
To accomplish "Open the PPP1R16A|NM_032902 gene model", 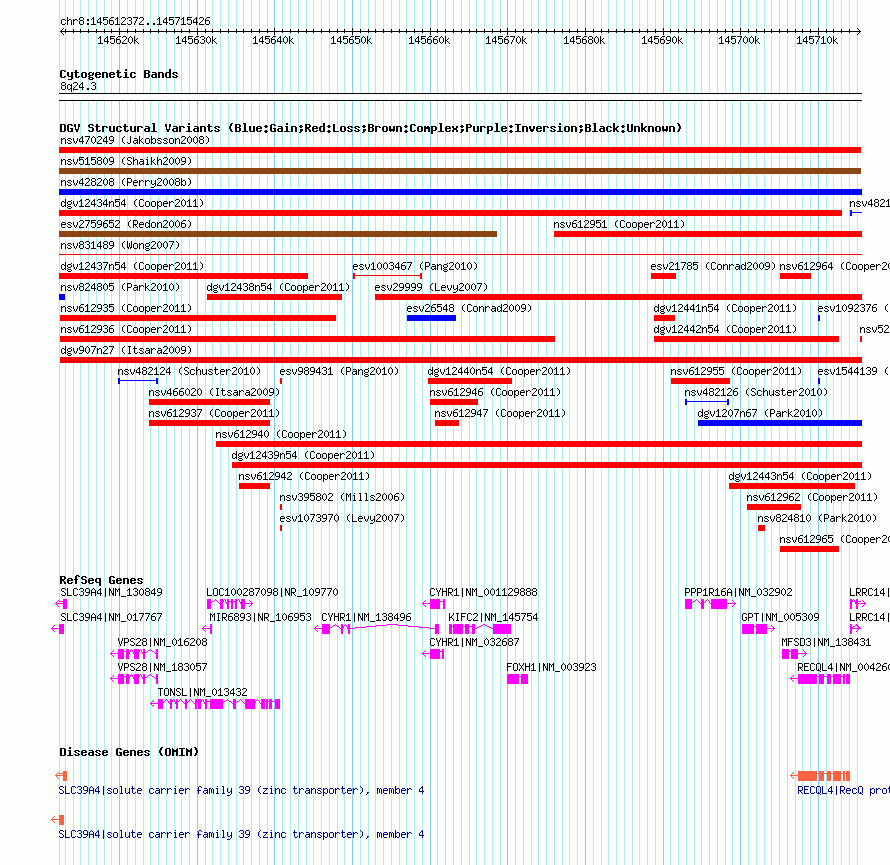I will [x=710, y=604].
